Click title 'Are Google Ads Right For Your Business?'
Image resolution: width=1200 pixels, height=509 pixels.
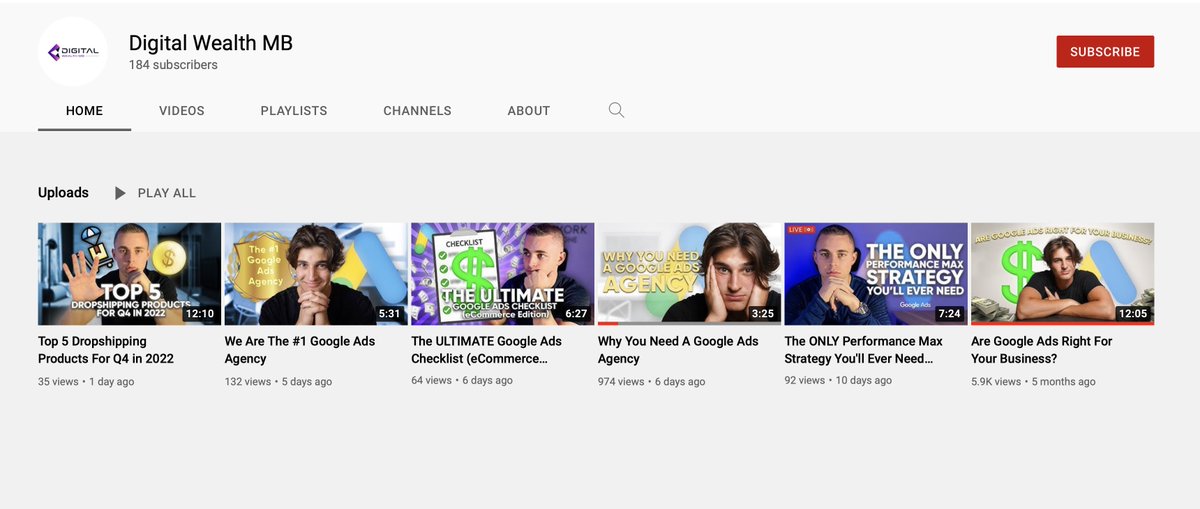click(x=1042, y=350)
